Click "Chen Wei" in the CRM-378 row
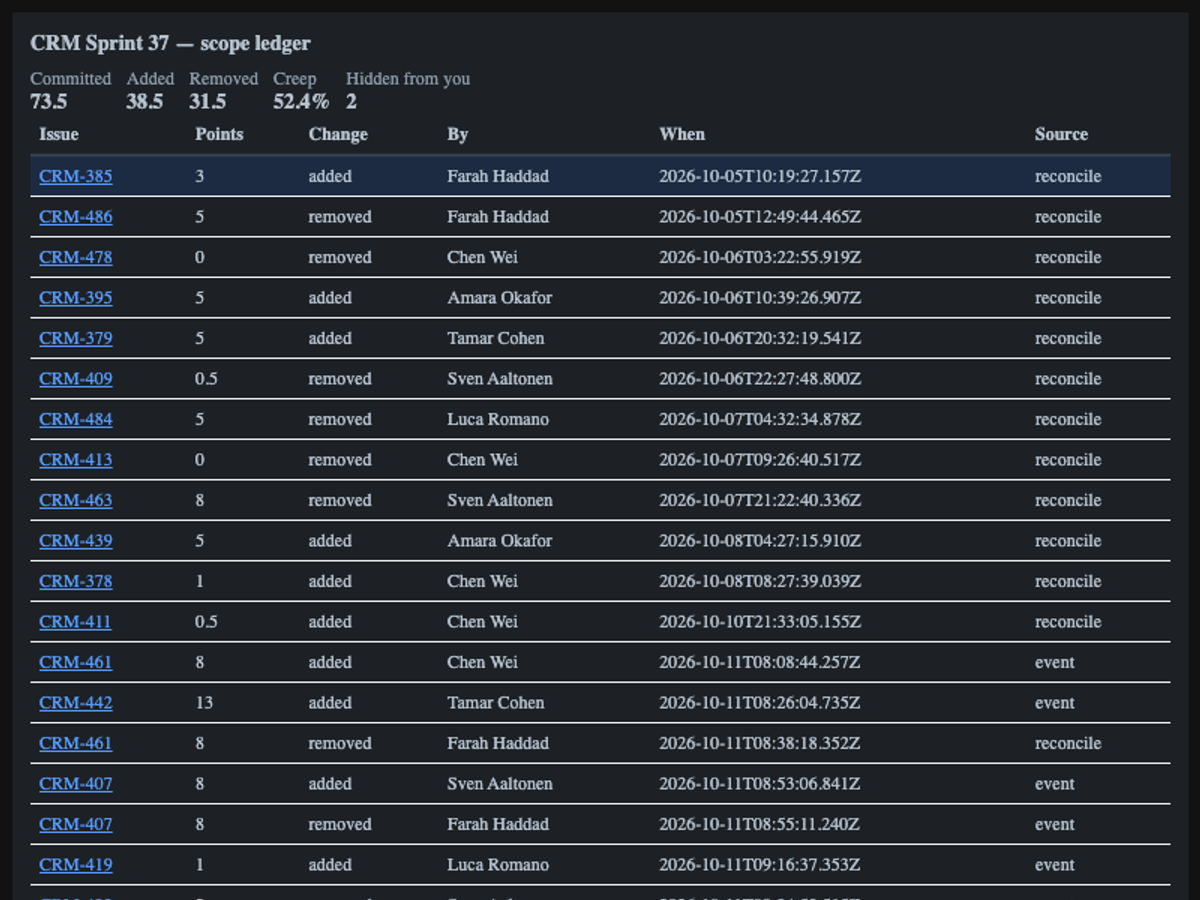The image size is (1200, 900). (482, 581)
